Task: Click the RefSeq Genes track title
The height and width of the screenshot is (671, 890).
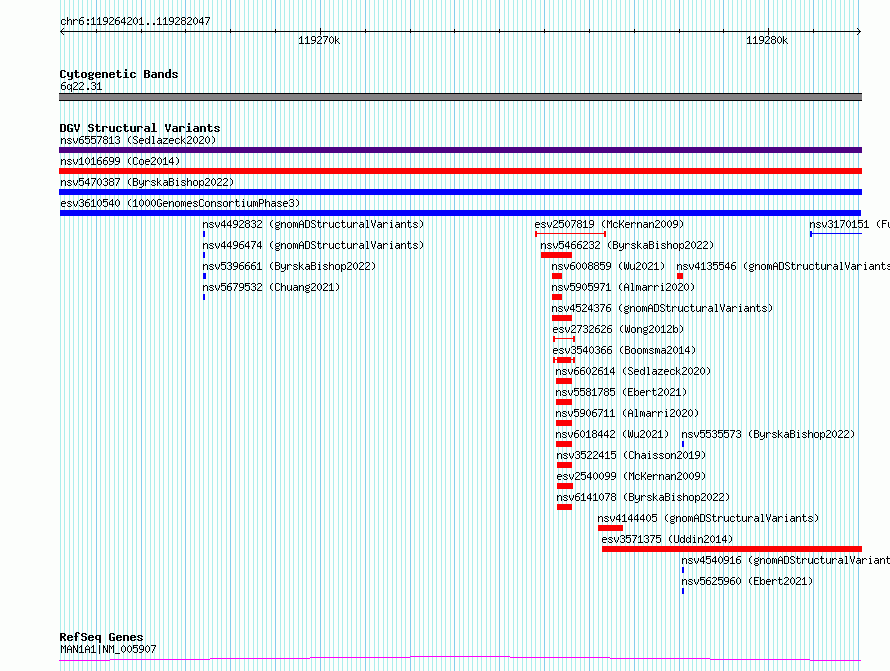Action: (101, 637)
